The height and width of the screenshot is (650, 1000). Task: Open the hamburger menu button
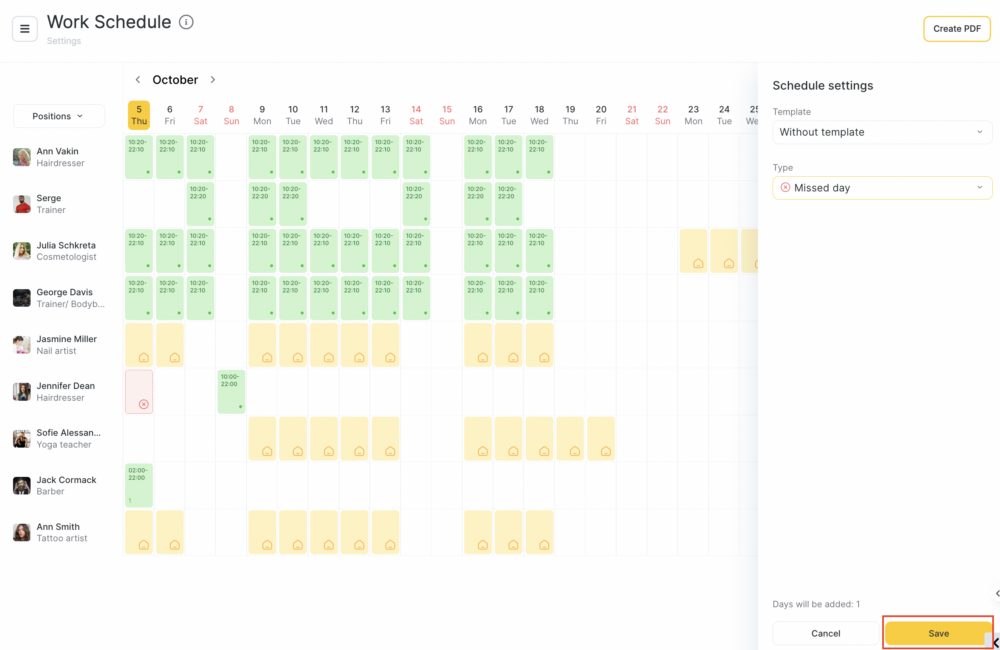[25, 29]
